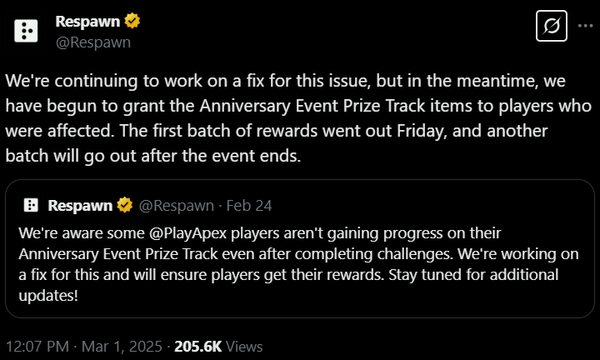
Task: Open the three-dot more options menu
Action: point(585,26)
